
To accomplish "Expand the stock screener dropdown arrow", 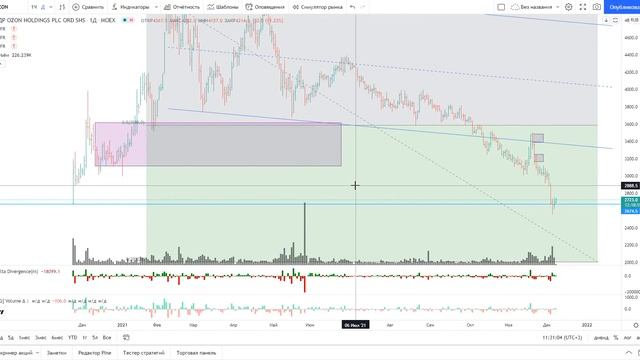I will 37,353.
